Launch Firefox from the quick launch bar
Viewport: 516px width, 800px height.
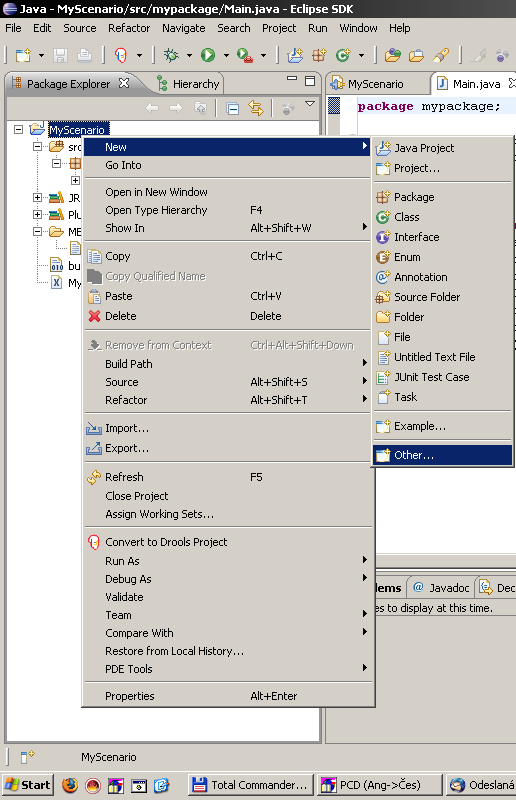point(69,785)
